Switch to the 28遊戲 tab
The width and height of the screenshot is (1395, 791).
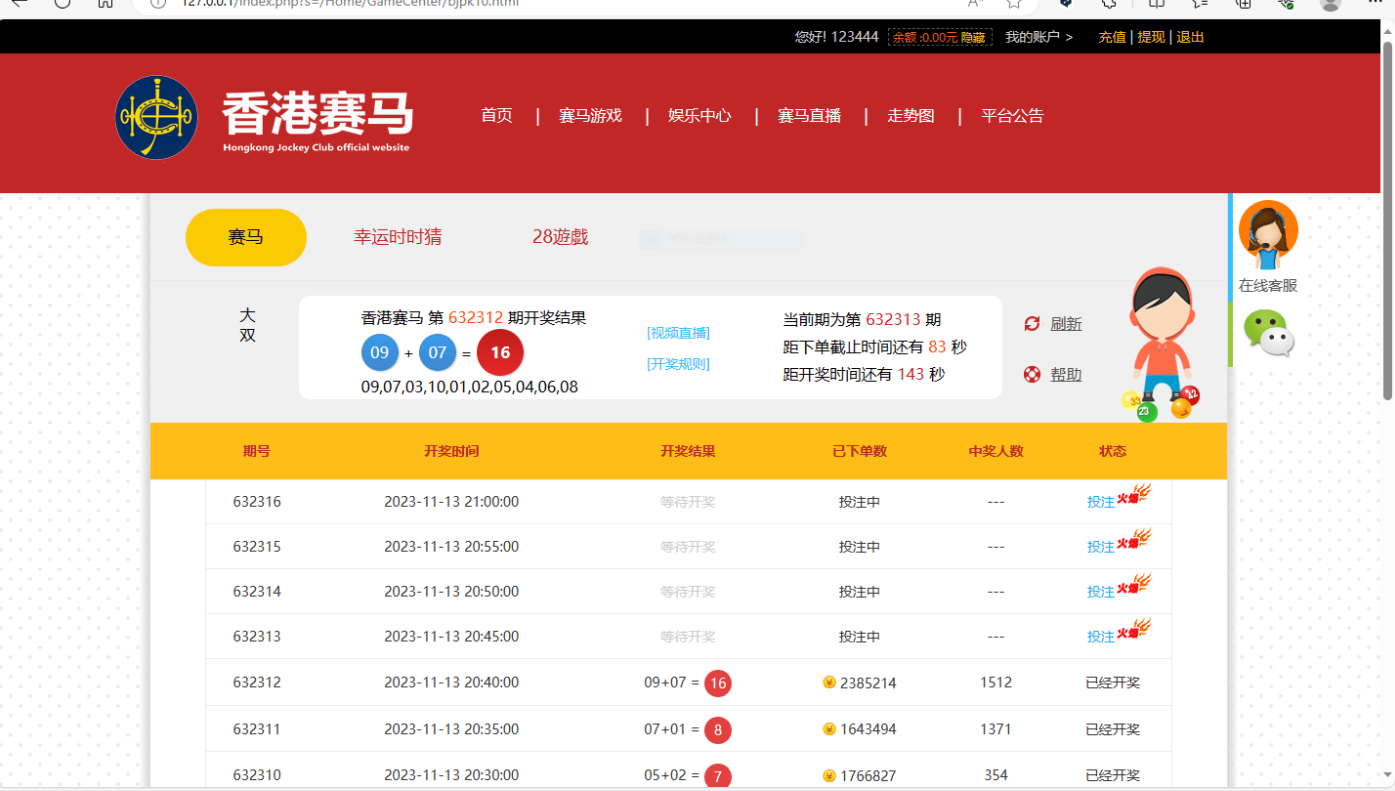(560, 237)
